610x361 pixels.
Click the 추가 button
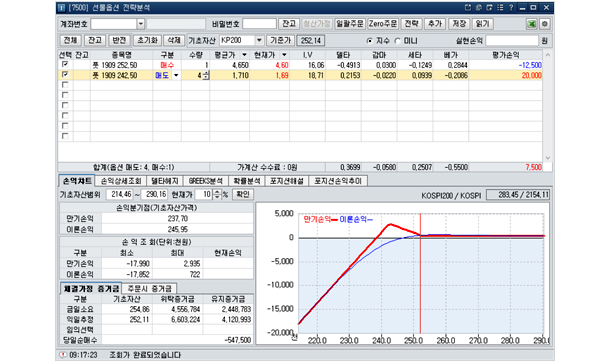pyautogui.click(x=435, y=24)
